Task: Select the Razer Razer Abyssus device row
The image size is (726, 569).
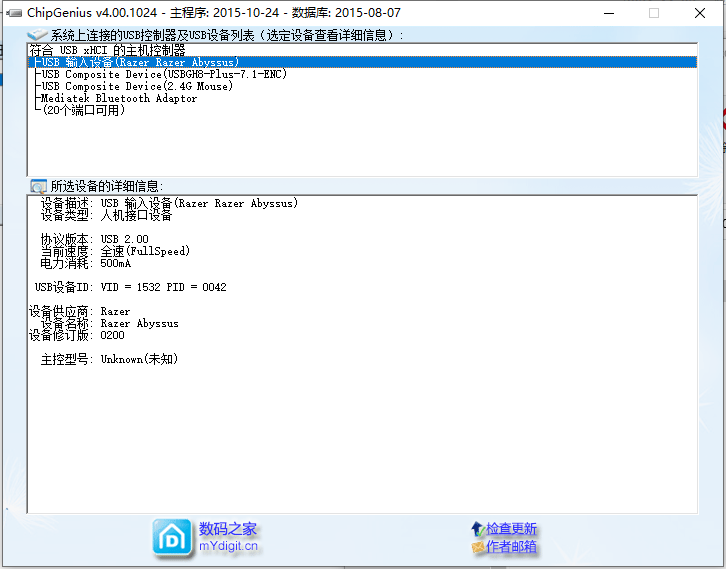Action: (363, 62)
